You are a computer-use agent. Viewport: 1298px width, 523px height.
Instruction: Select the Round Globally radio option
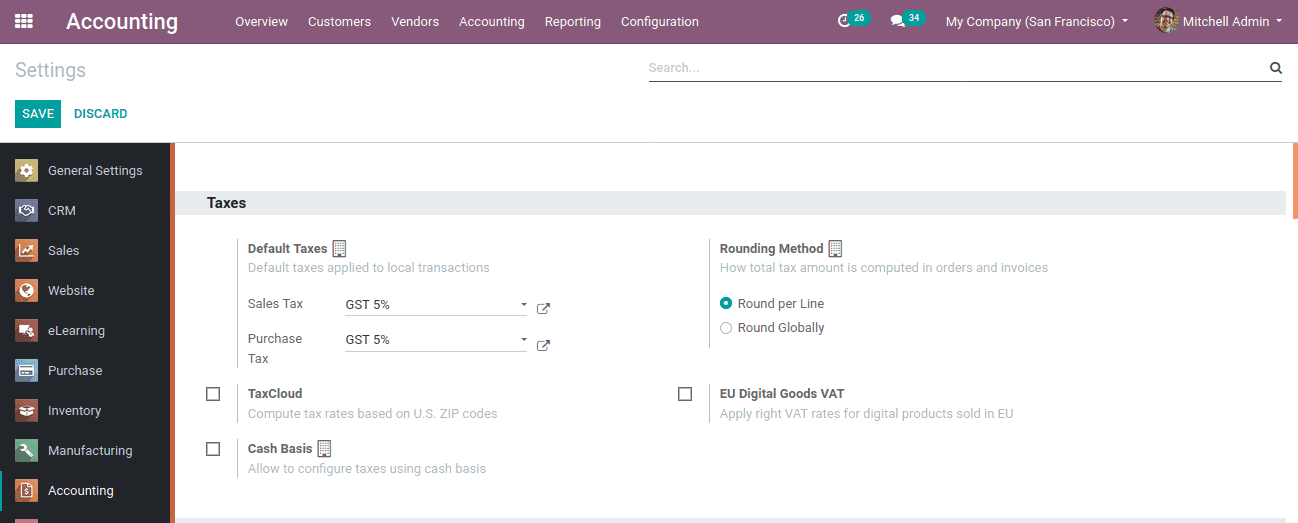point(726,327)
